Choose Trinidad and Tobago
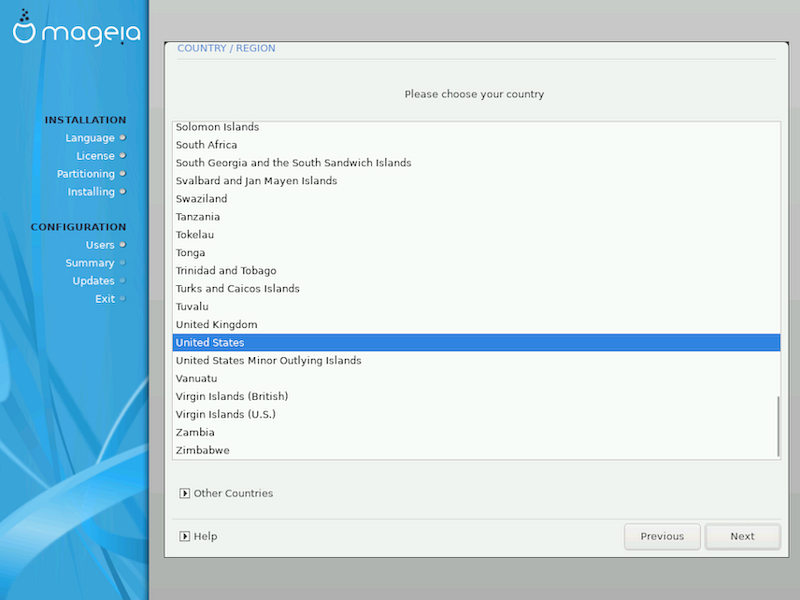Screen dimensions: 800x600 pos(477,270)
